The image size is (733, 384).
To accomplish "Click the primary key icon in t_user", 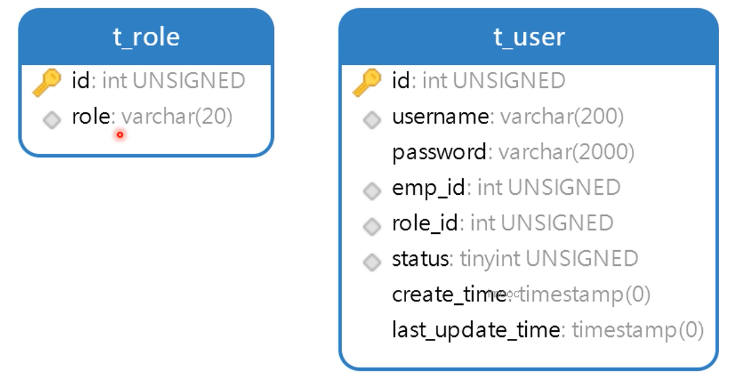I will click(367, 82).
